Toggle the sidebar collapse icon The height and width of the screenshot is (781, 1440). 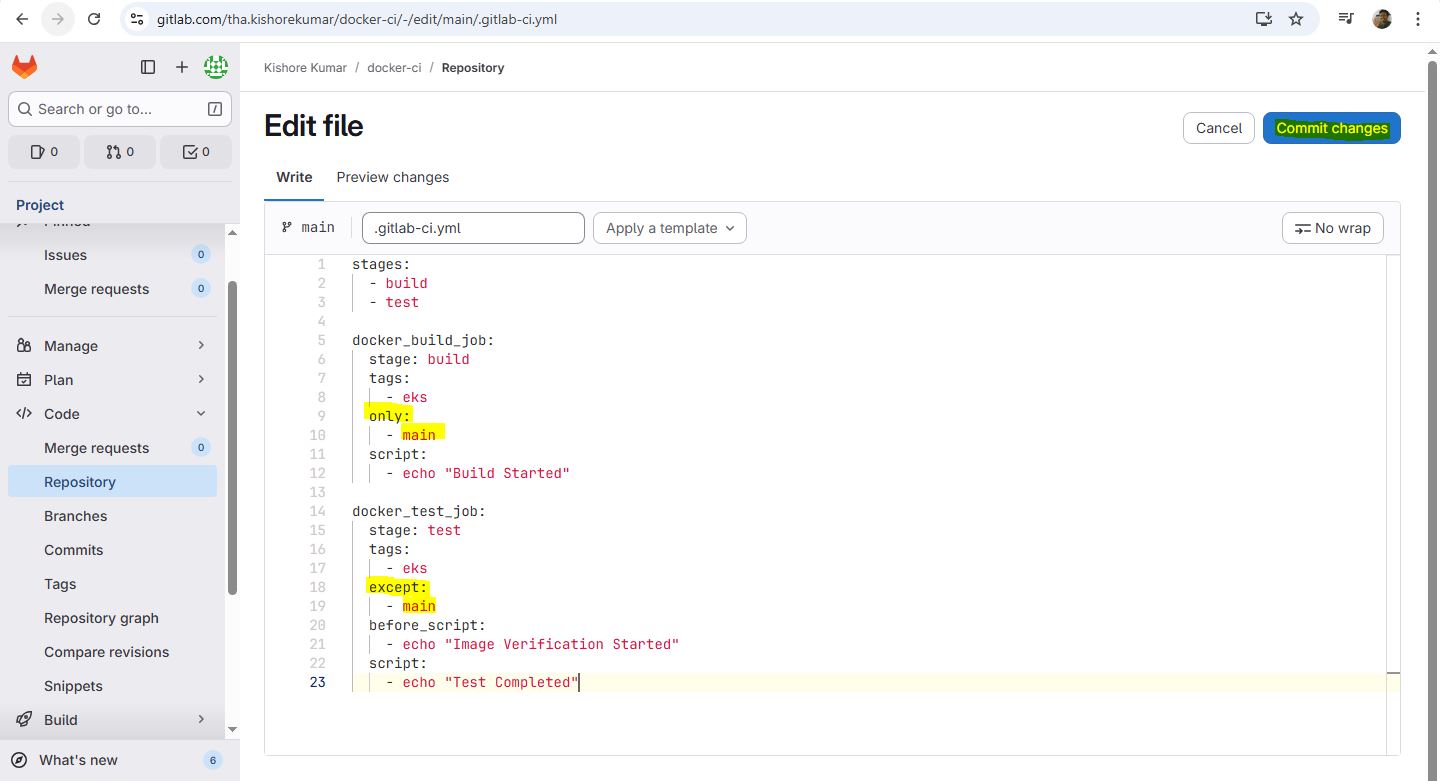148,67
